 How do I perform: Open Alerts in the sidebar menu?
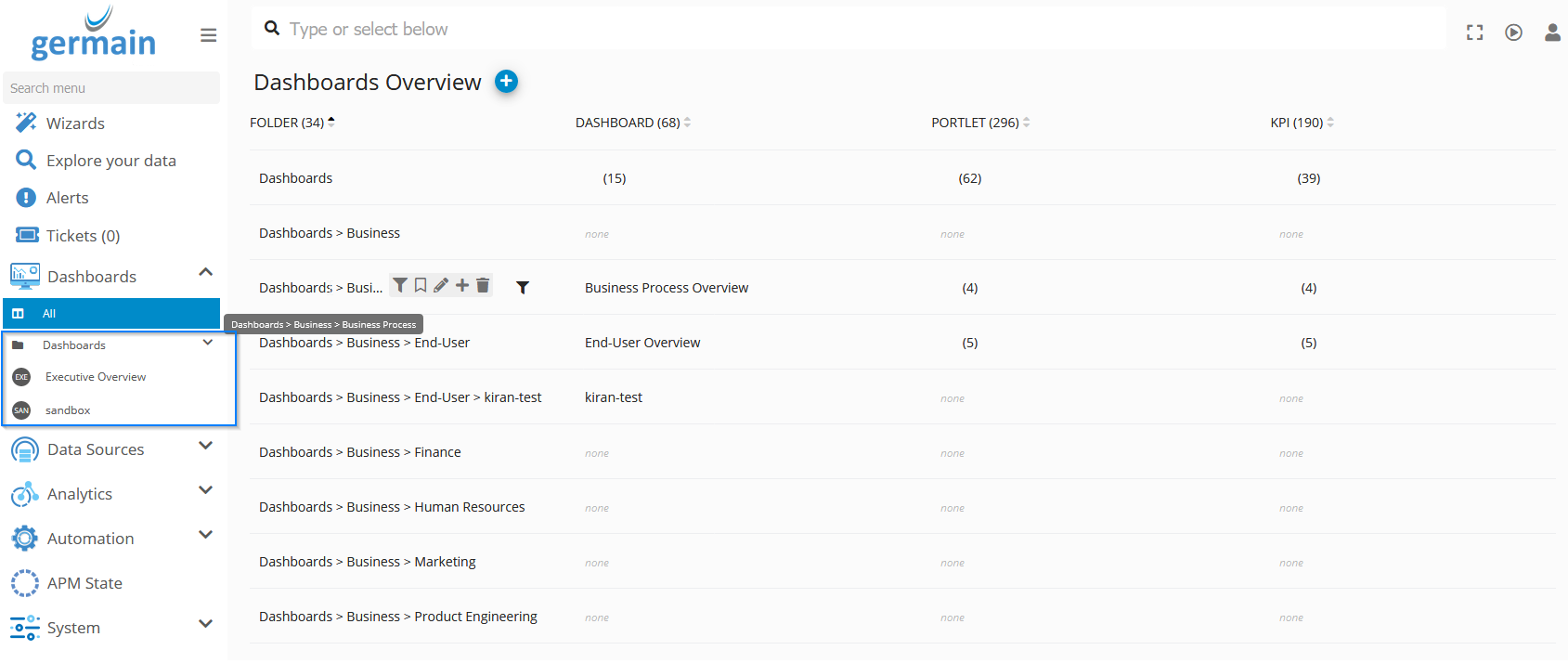click(67, 198)
